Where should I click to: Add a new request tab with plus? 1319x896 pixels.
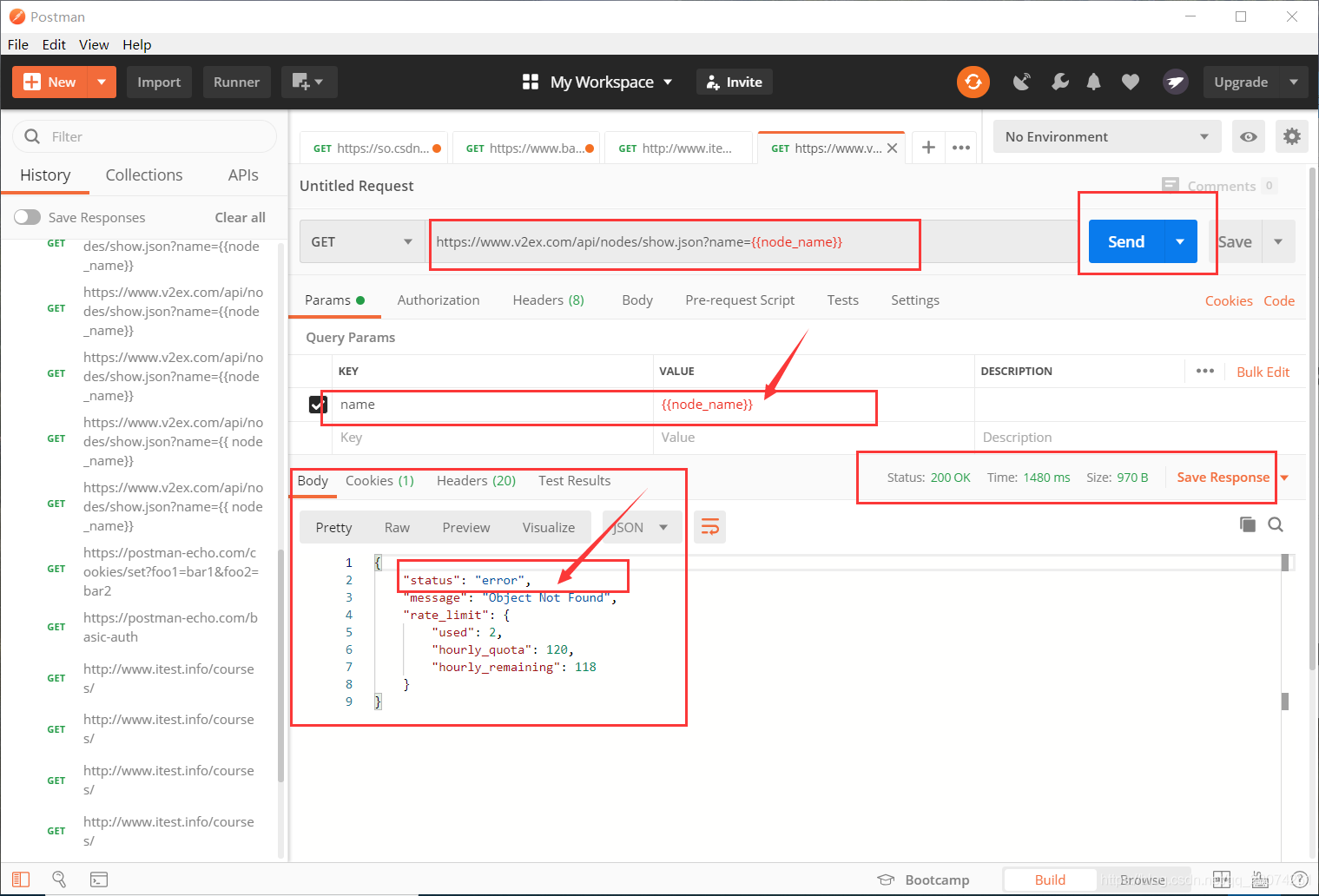tap(928, 148)
